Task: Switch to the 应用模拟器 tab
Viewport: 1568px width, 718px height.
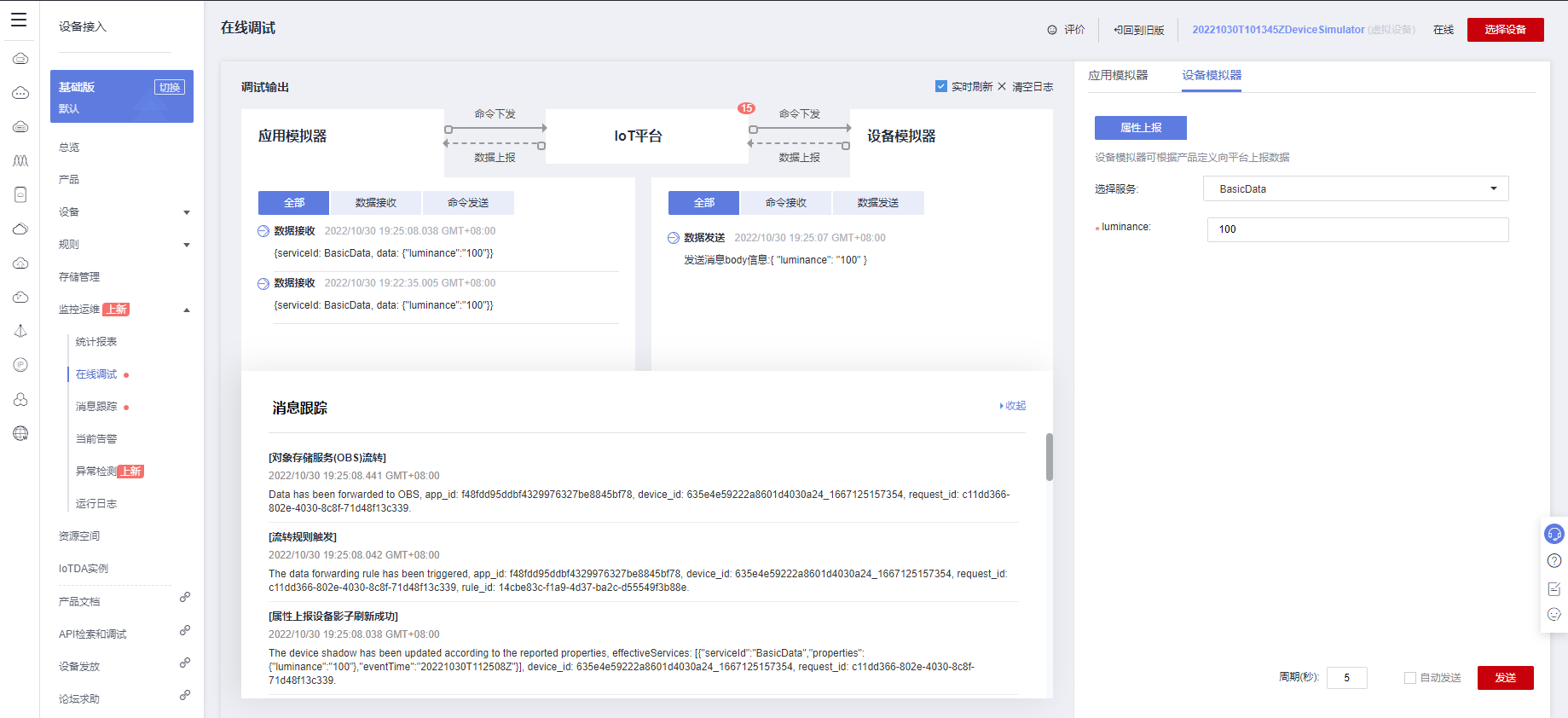Action: [1118, 75]
